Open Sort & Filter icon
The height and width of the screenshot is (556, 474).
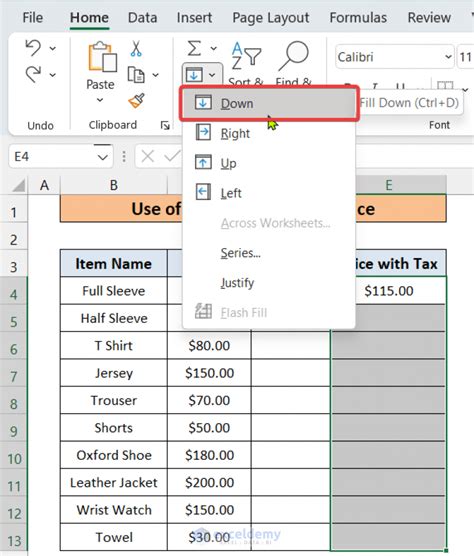[x=246, y=56]
